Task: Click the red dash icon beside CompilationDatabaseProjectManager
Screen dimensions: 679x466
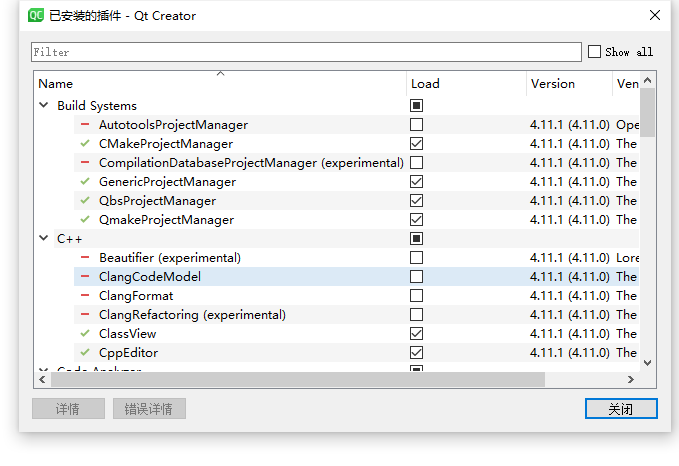Action: click(x=85, y=162)
